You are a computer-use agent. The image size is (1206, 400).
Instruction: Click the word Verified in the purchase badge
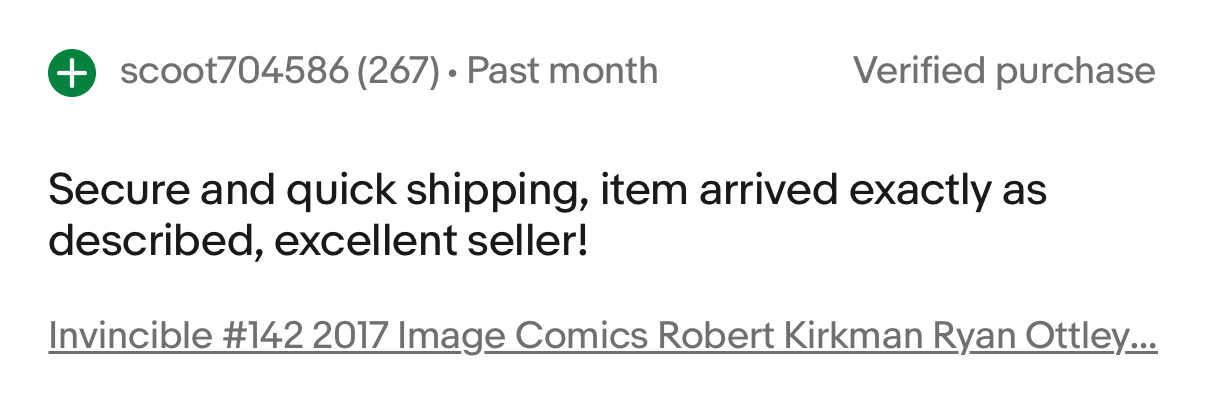915,72
